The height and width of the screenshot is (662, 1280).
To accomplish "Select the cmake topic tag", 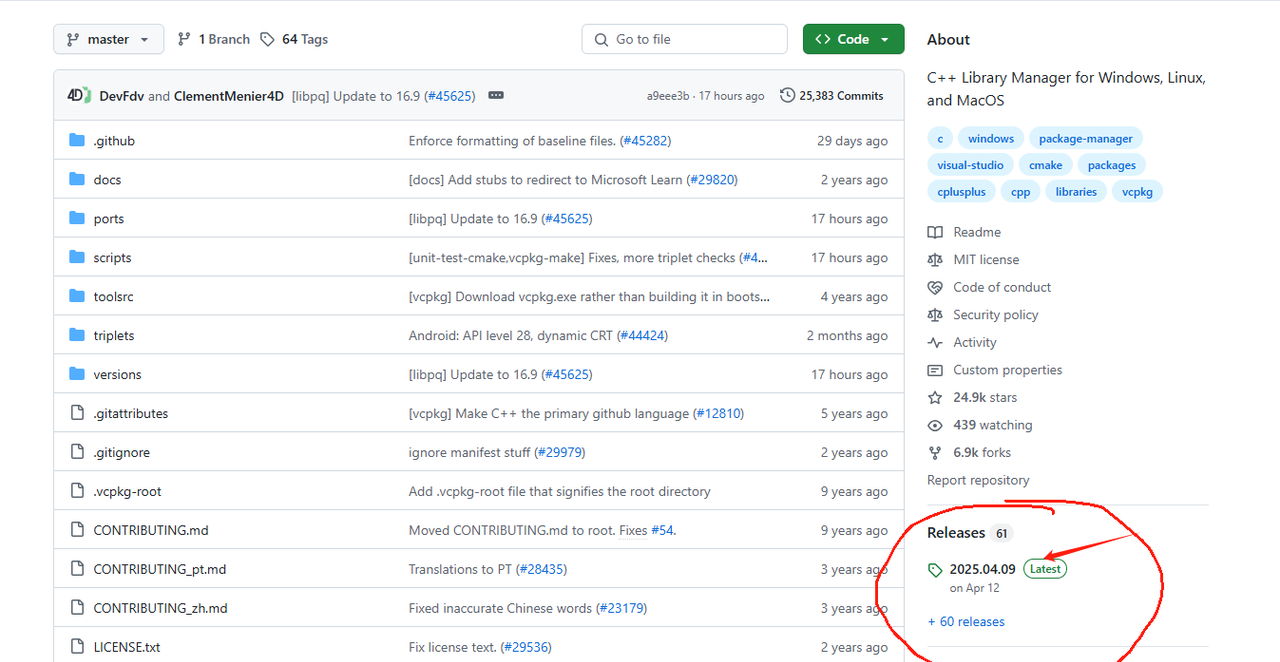I will pos(1046,165).
